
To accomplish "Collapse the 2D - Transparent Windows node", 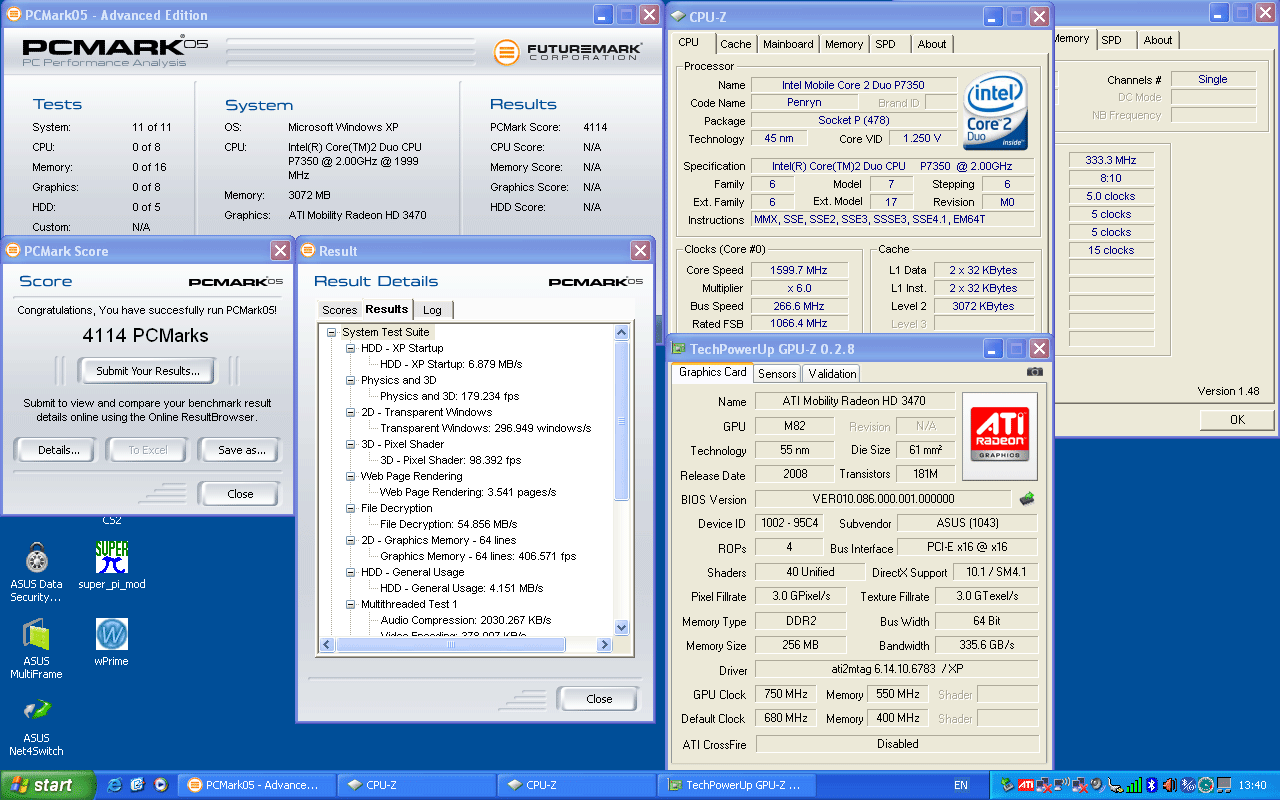I will (350, 412).
